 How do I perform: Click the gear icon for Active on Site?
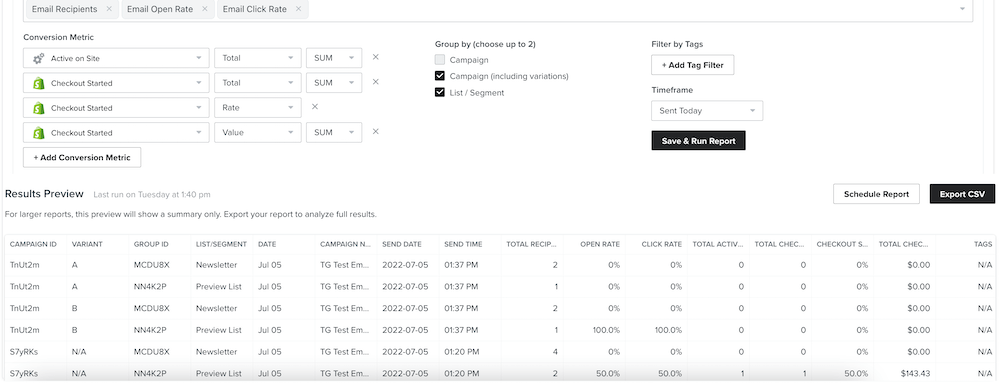pos(38,58)
